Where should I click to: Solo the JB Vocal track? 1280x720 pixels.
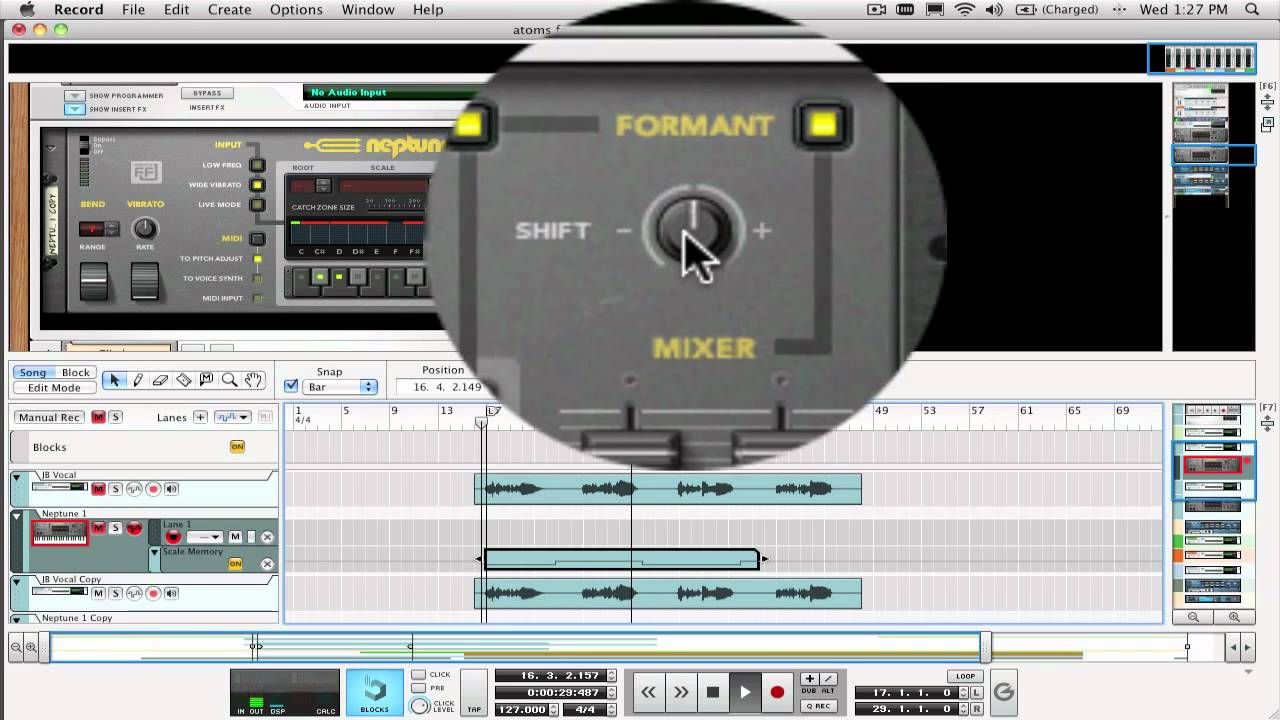(x=115, y=489)
